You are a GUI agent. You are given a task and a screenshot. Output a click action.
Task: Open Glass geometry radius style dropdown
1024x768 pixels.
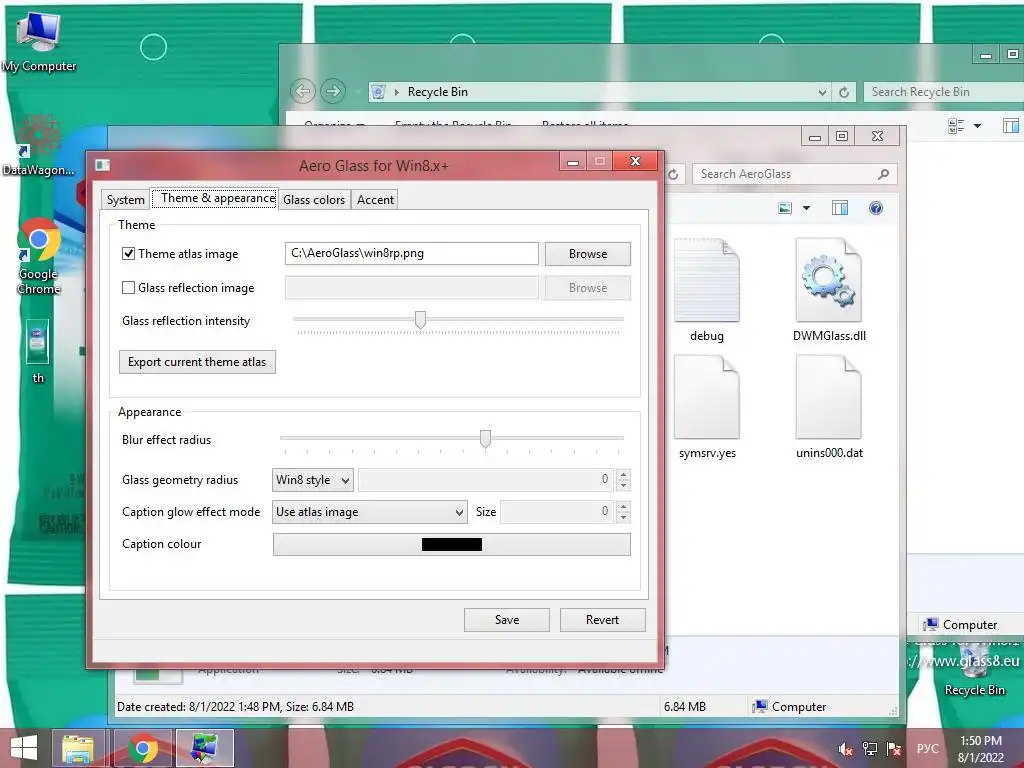(313, 480)
